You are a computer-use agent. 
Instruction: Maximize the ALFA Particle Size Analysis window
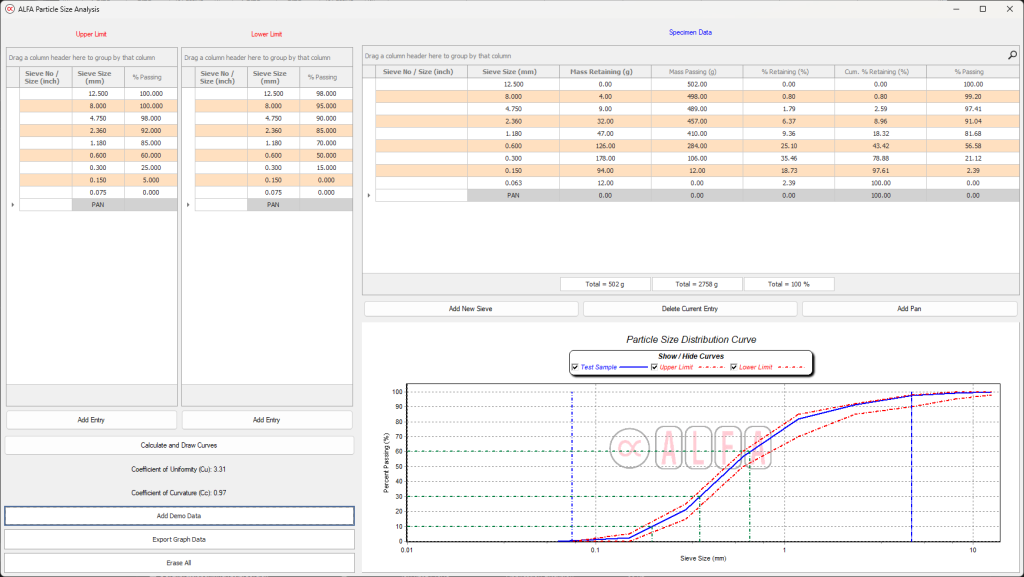(982, 8)
